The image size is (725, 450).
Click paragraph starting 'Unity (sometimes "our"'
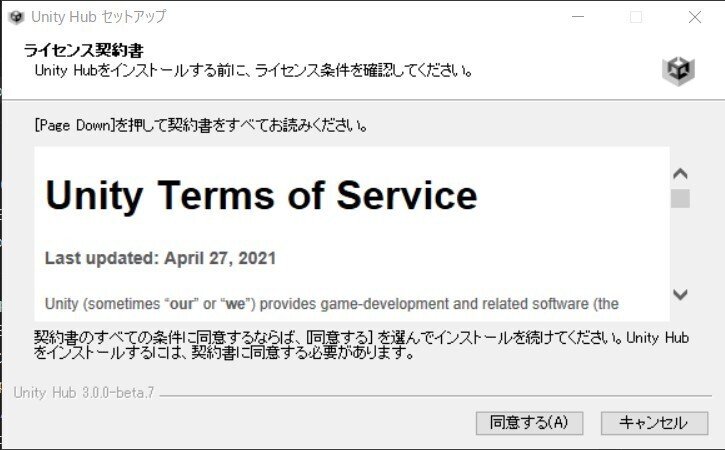coord(332,304)
